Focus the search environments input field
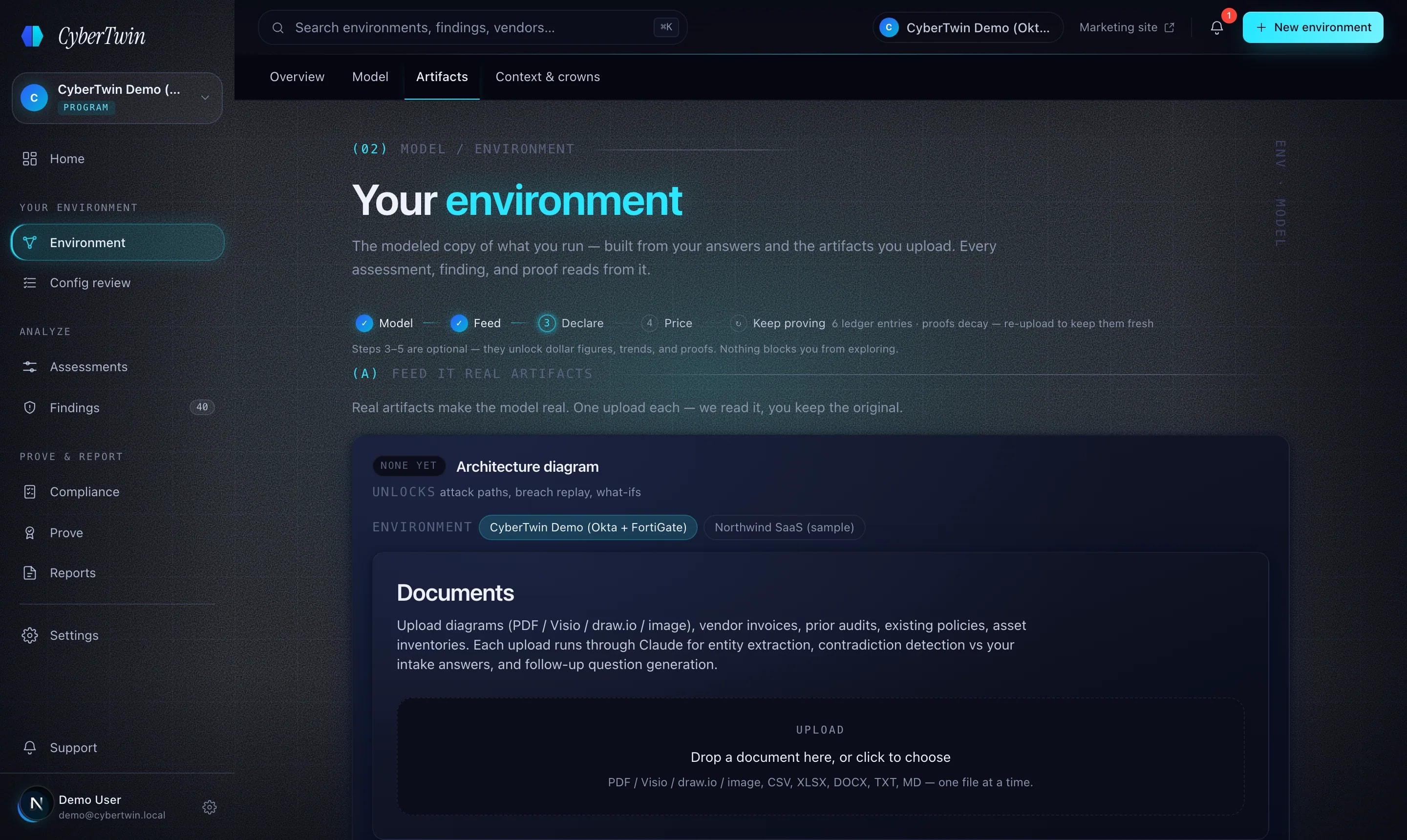The image size is (1407, 840). [x=473, y=28]
